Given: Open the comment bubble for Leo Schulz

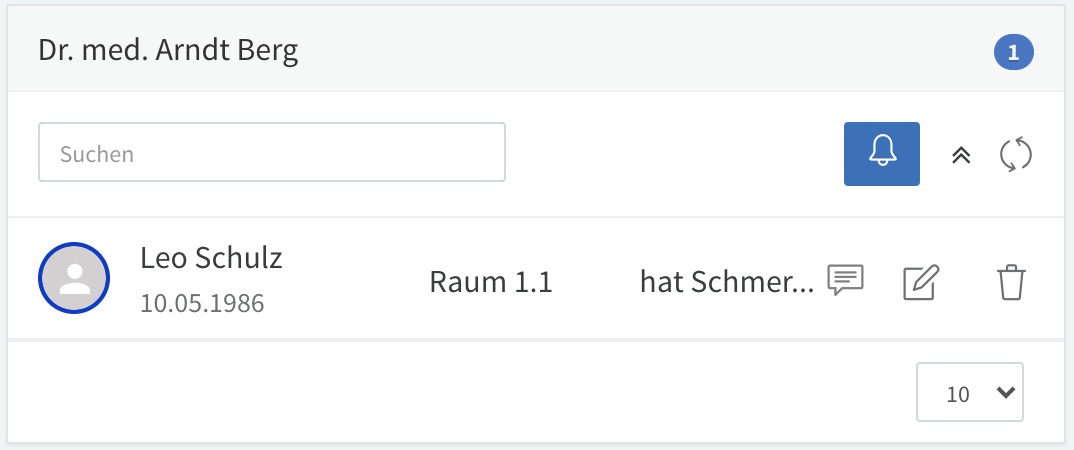Looking at the screenshot, I should coord(845,280).
